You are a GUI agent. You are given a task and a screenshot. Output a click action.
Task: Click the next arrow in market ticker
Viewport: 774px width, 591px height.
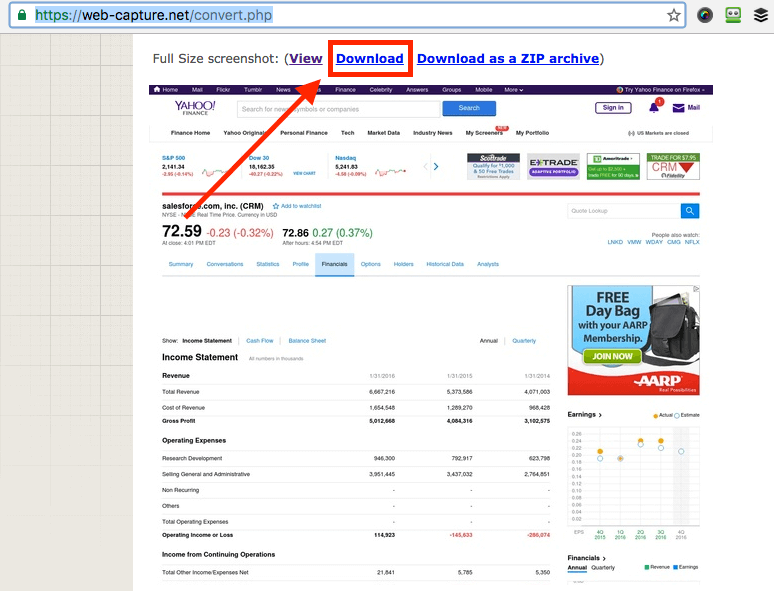(x=435, y=166)
